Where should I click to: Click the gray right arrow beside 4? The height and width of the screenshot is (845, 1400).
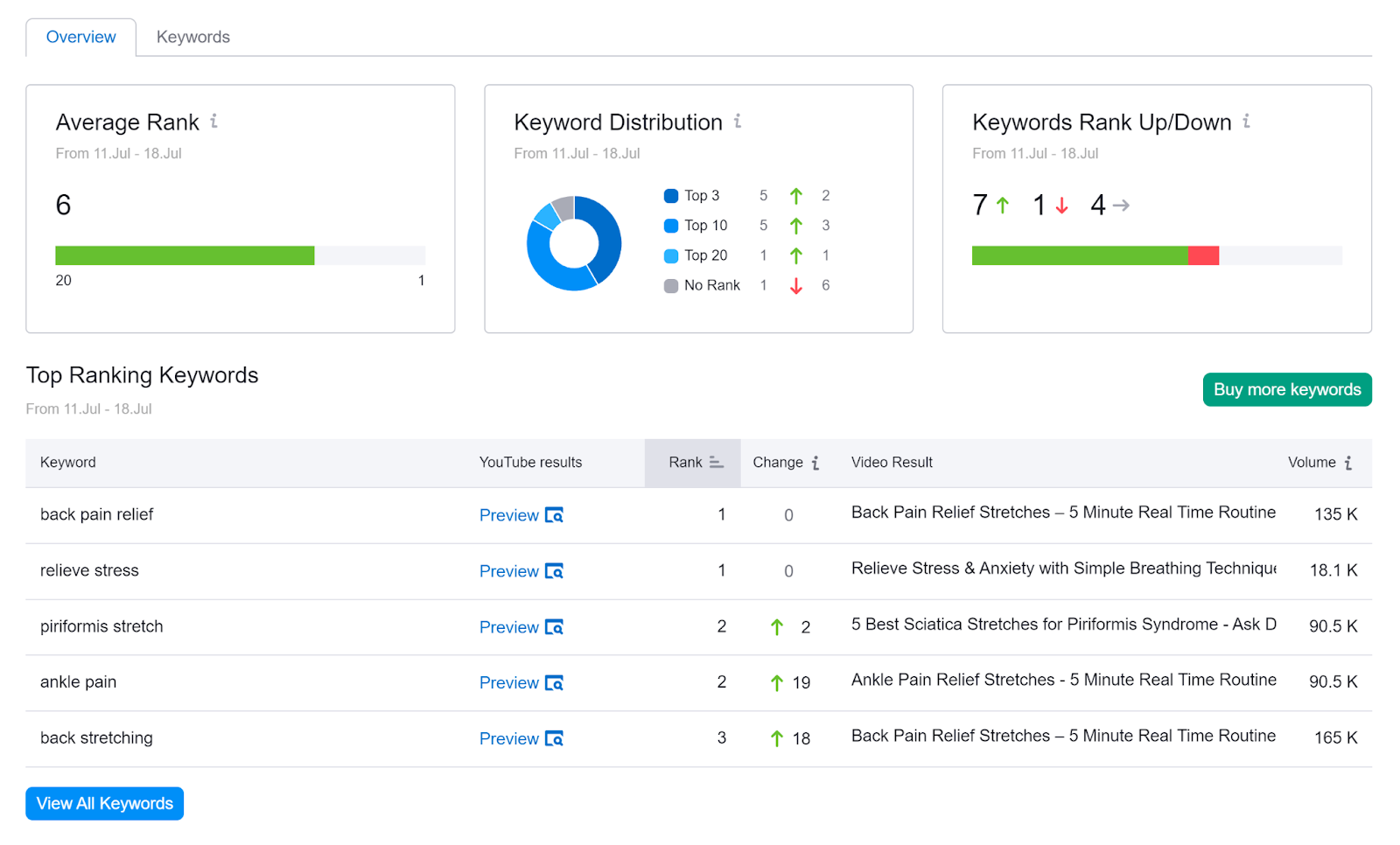(1121, 206)
